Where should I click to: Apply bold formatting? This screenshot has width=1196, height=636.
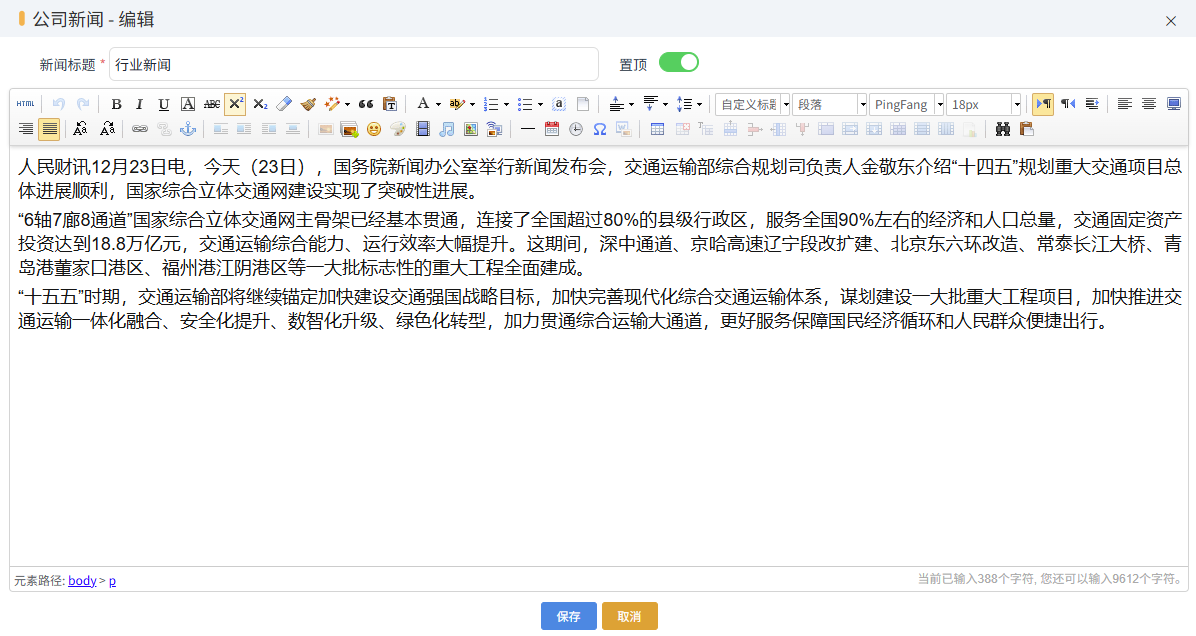pos(116,104)
